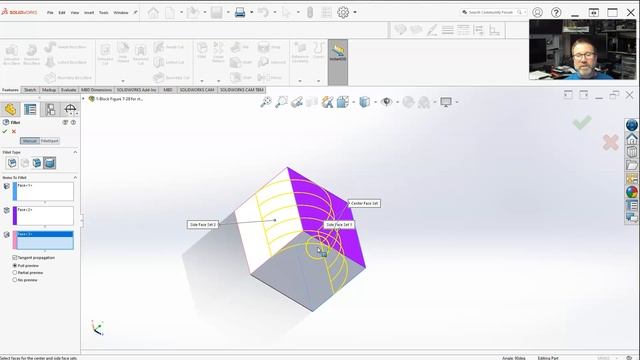Click the Zoom to Area icon

pyautogui.click(x=281, y=102)
